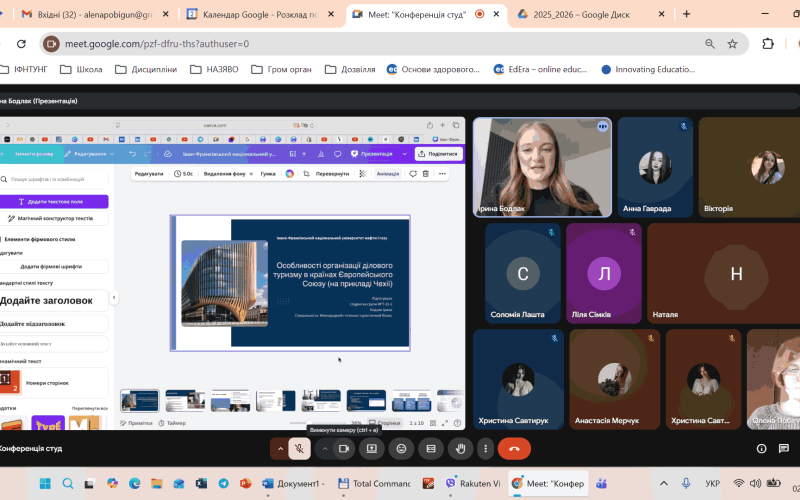Screen dimensions: 800x500
Task: Unmute the microphone in Meet
Action: 299,449
